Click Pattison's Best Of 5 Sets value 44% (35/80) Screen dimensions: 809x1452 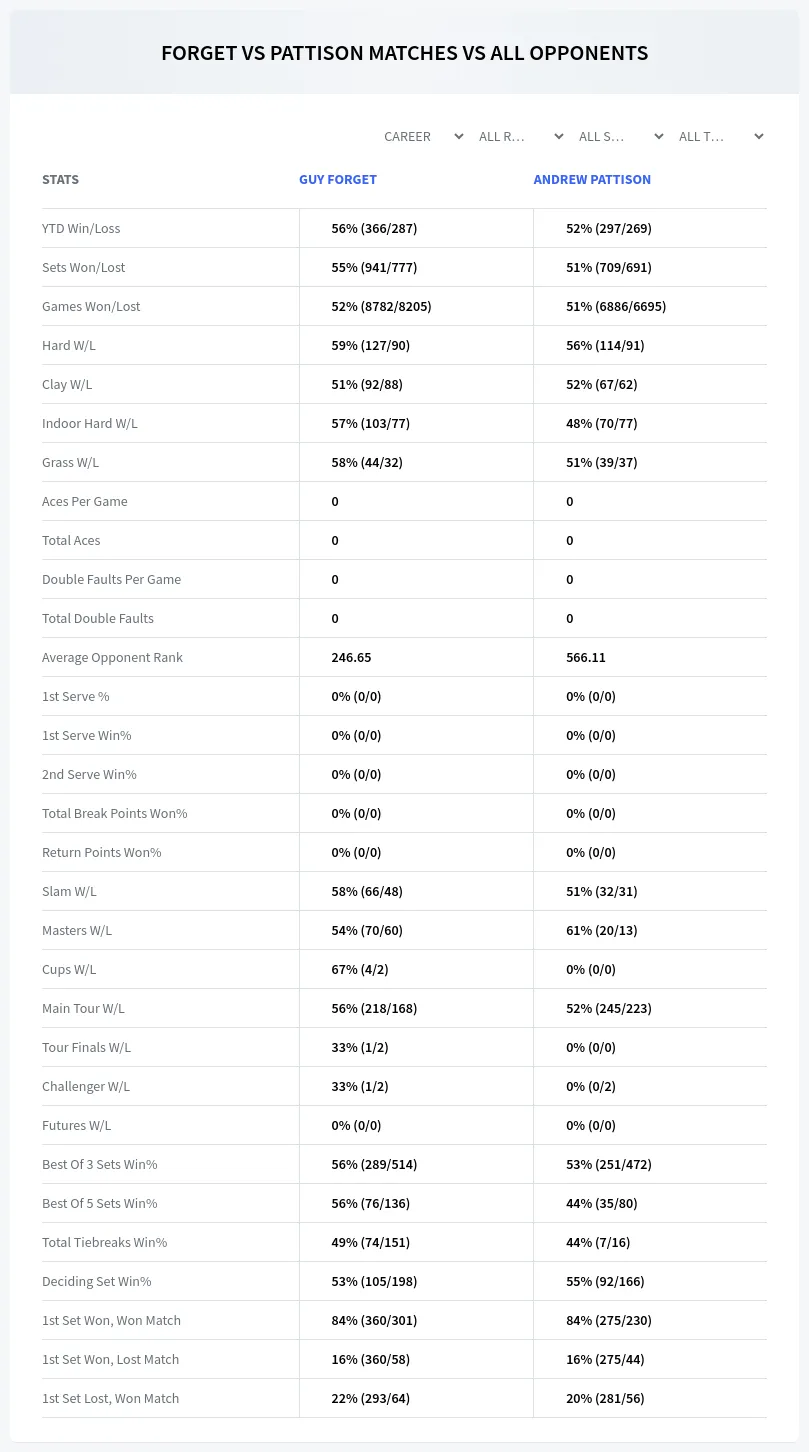point(601,1203)
